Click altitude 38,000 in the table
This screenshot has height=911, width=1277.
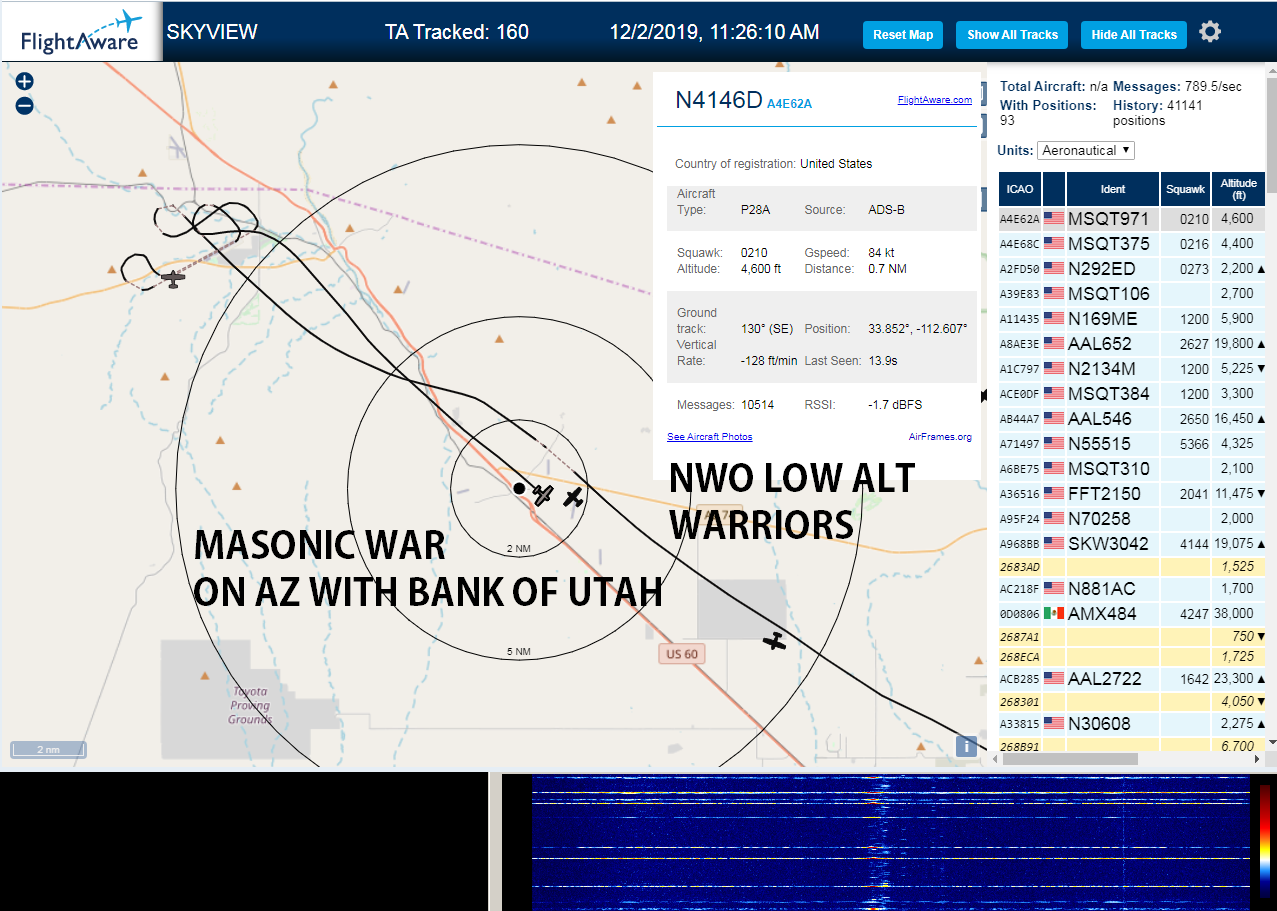click(x=1231, y=613)
